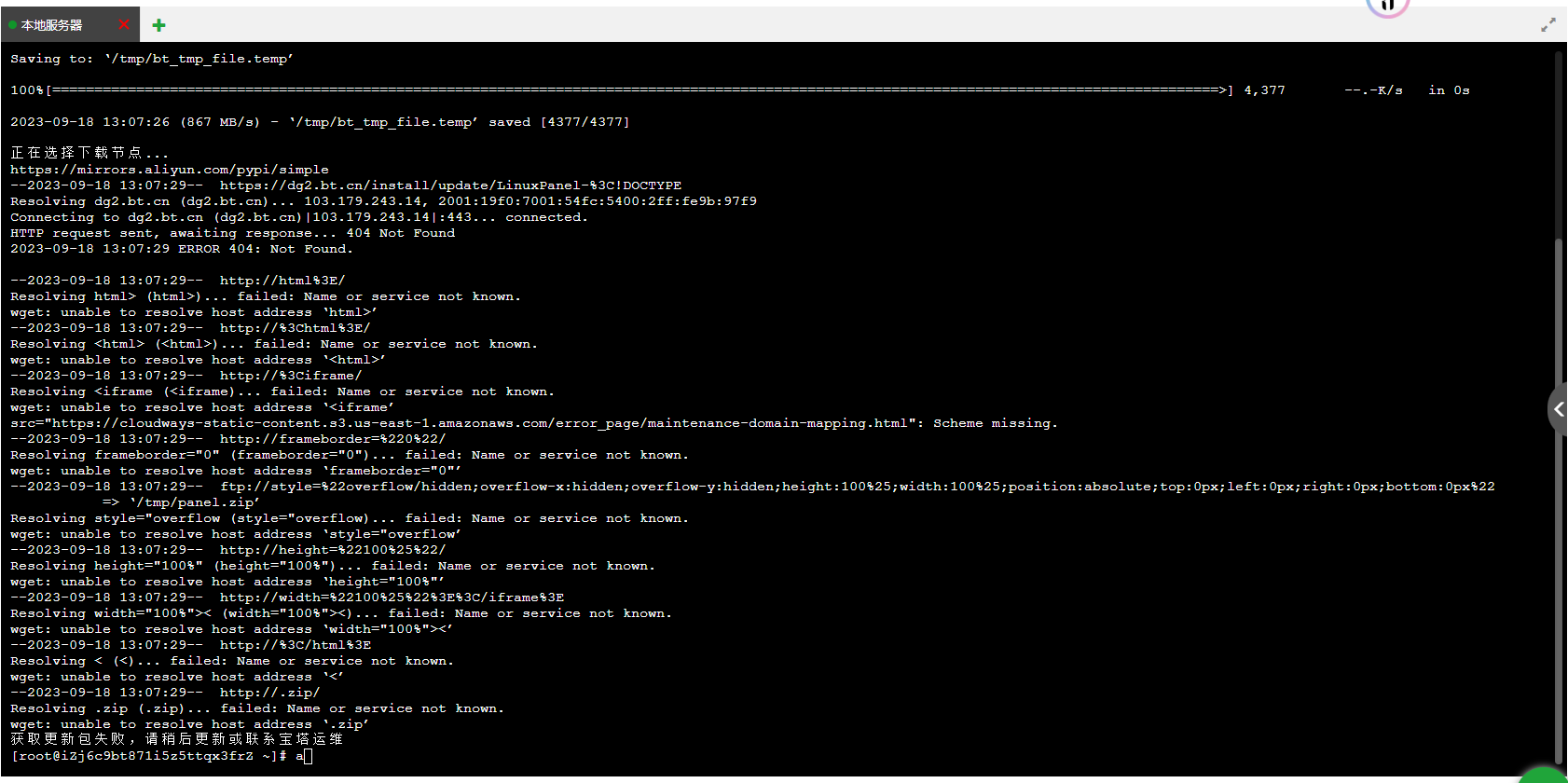The width and height of the screenshot is (1568, 783).
Task: Click the https://mirrors.aliyun.com/pypi/simple line
Action: (x=170, y=170)
